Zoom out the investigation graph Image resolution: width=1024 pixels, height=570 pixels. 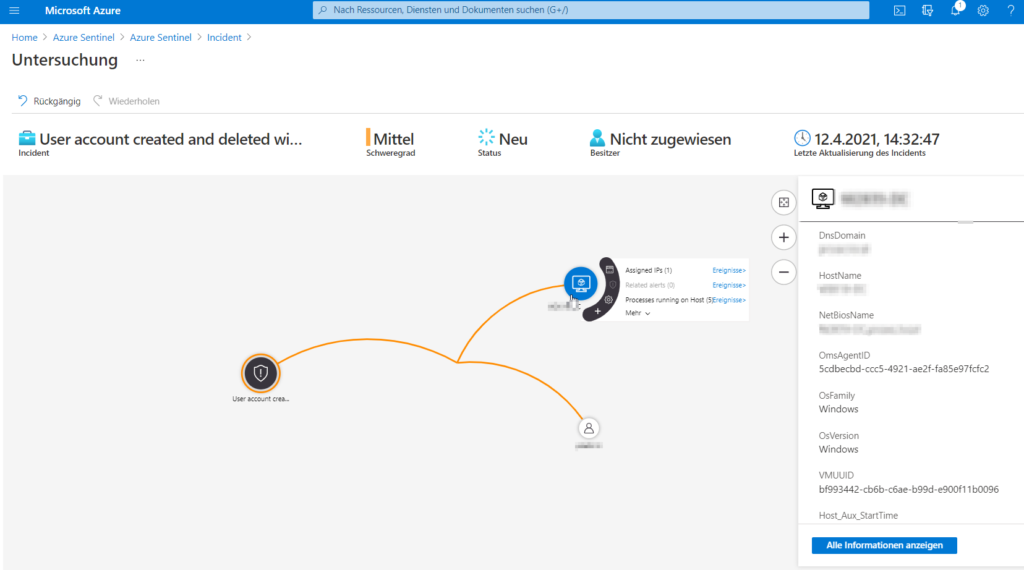click(784, 272)
